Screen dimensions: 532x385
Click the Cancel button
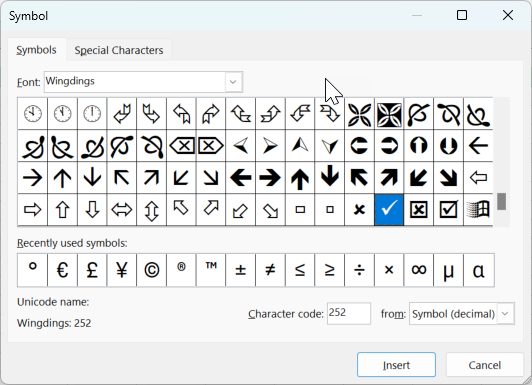[x=484, y=365]
